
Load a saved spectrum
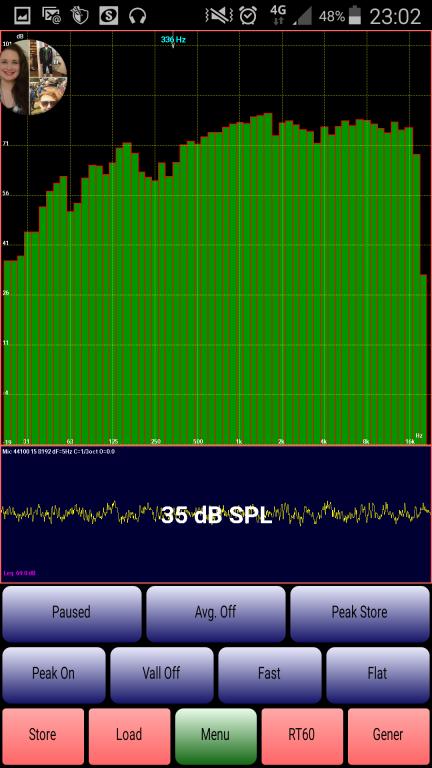pos(129,736)
